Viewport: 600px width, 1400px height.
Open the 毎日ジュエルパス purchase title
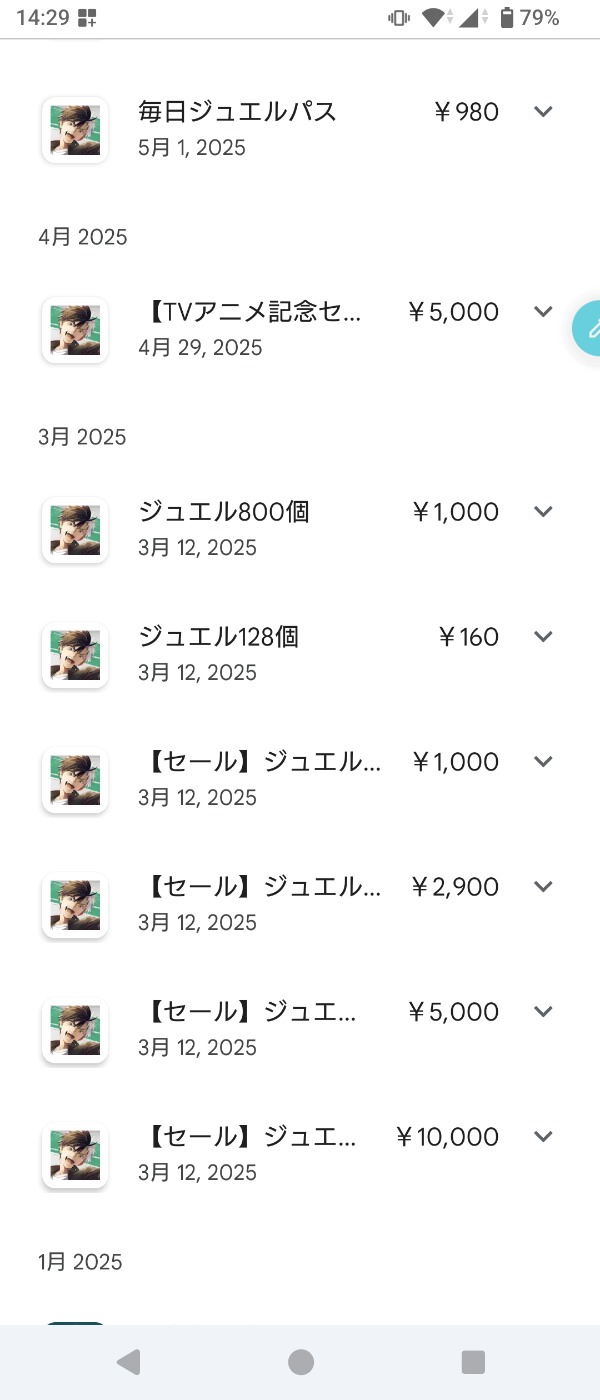click(237, 112)
